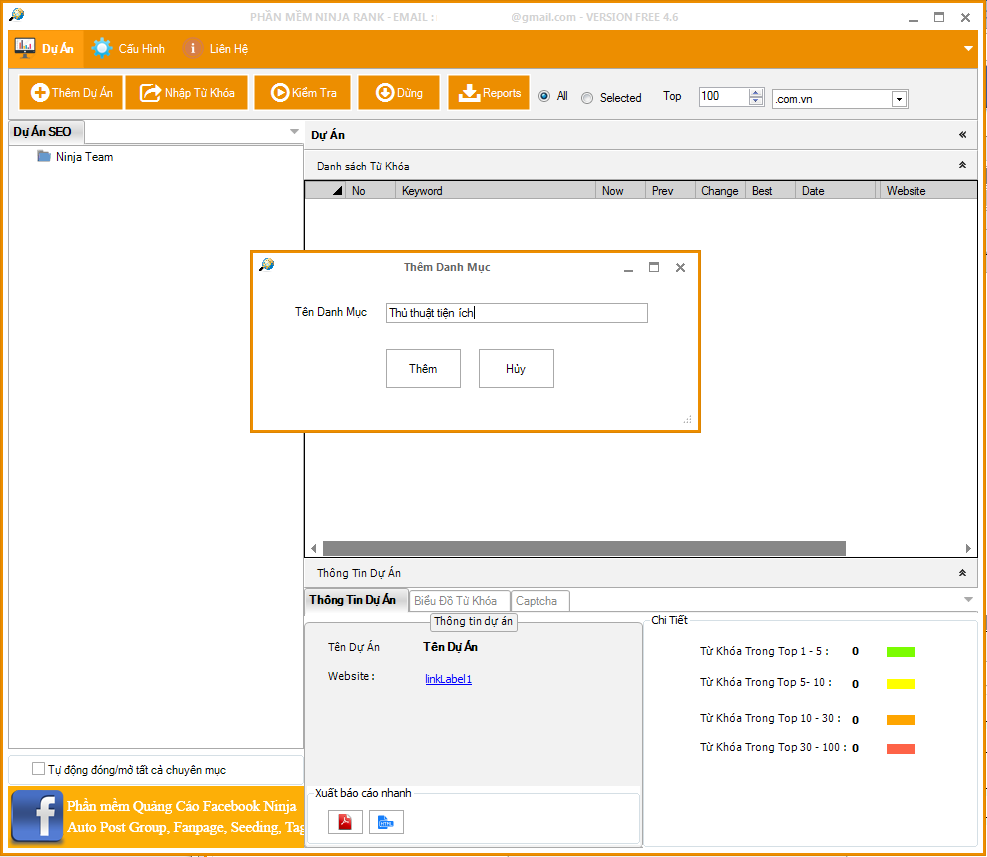Collapse the Thông Tin Dự Án section
This screenshot has width=987, height=857.
[x=962, y=573]
